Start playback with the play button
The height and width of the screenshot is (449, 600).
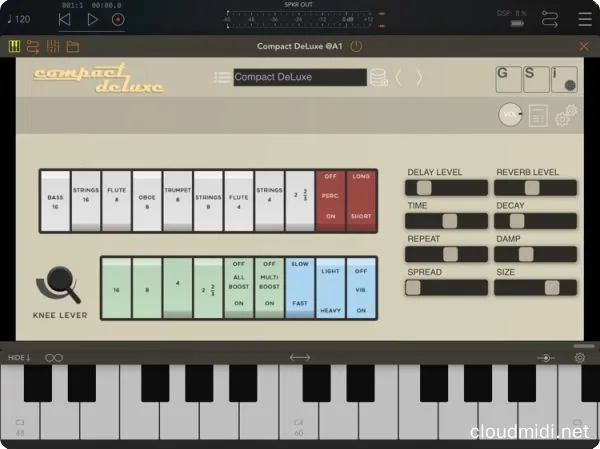point(92,19)
